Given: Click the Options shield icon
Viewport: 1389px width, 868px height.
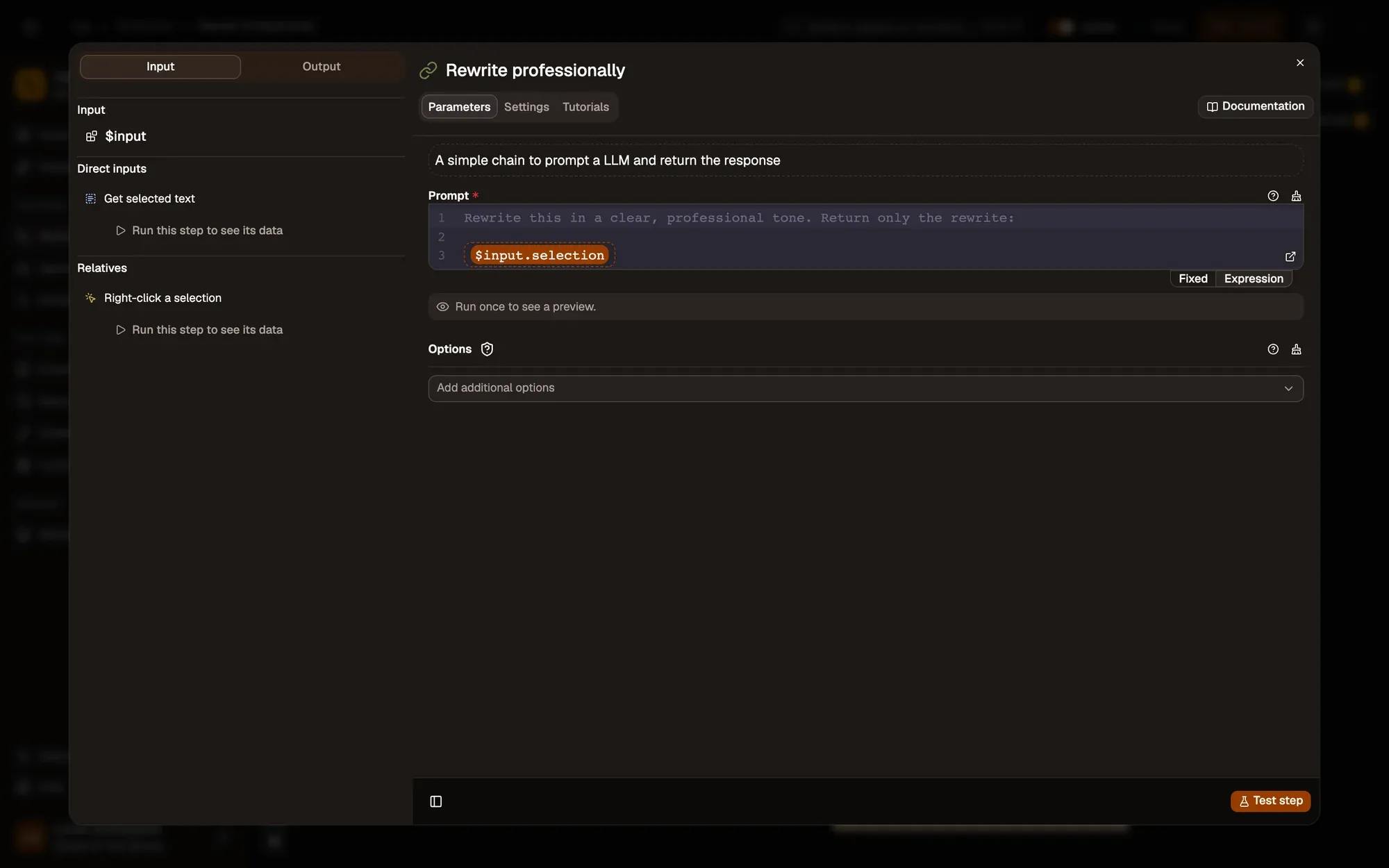Looking at the screenshot, I should [487, 349].
